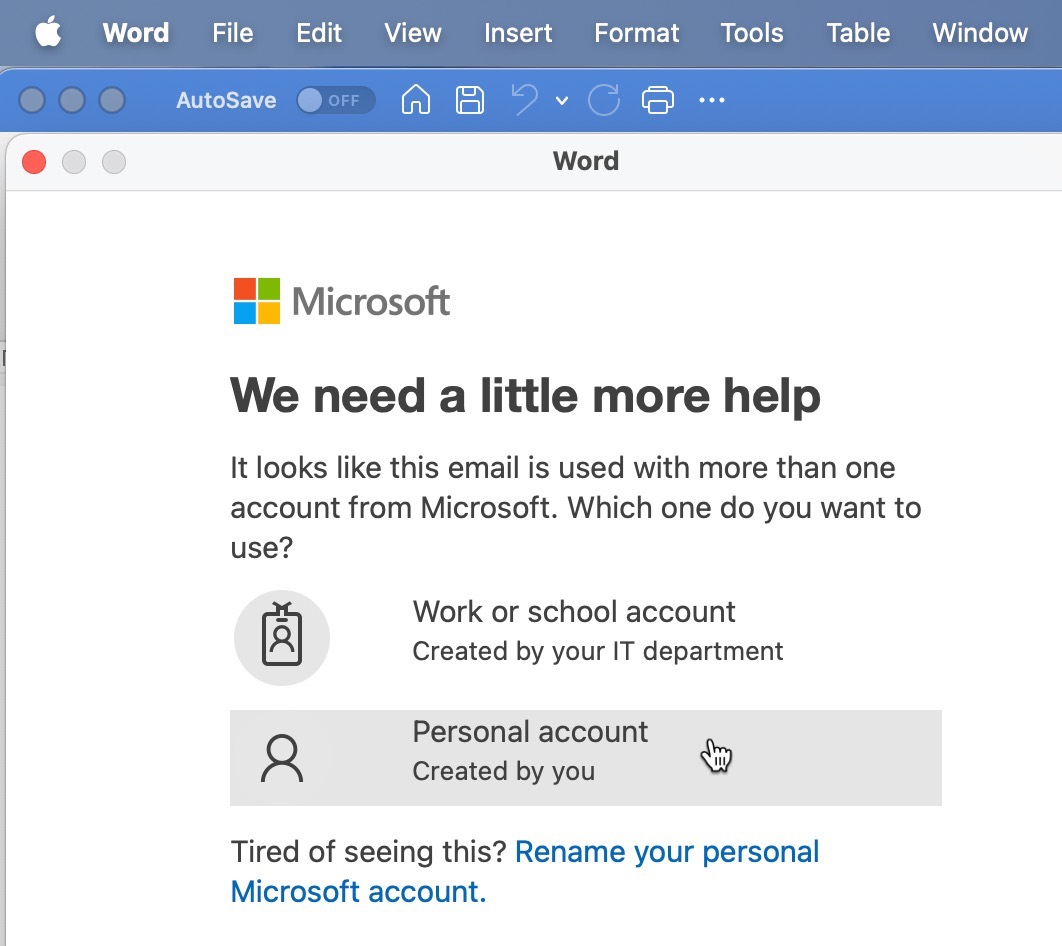The width and height of the screenshot is (1062, 946).
Task: Open the Edit menu
Action: [318, 33]
